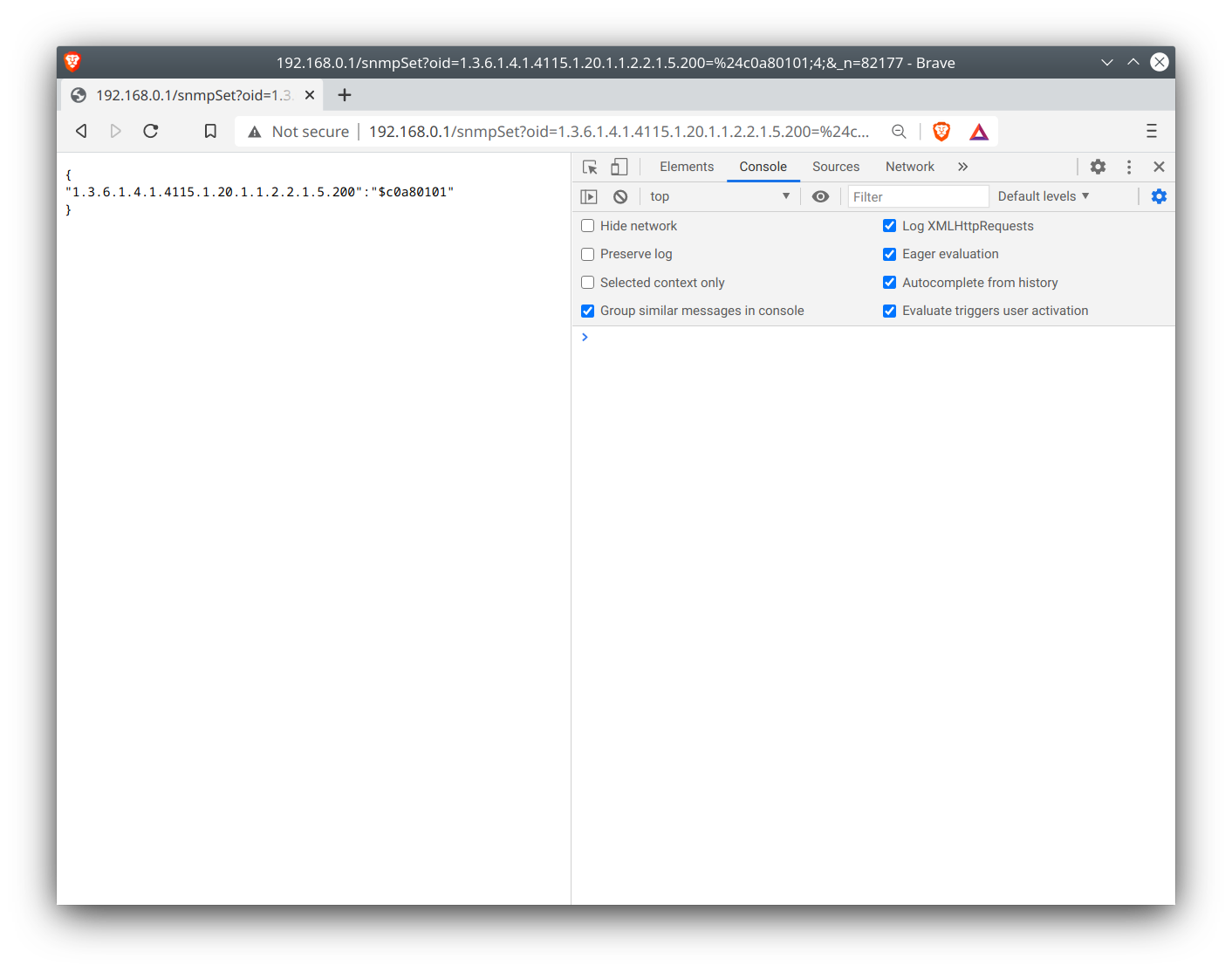Uncheck Group similar messages in console
Image resolution: width=1232 pixels, height=972 pixels.
[587, 311]
